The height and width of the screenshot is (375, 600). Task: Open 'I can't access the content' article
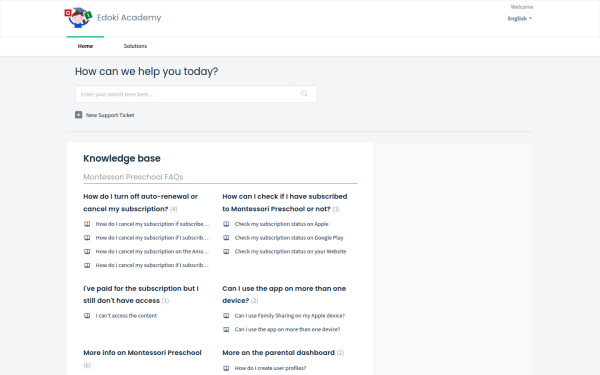(x=126, y=316)
